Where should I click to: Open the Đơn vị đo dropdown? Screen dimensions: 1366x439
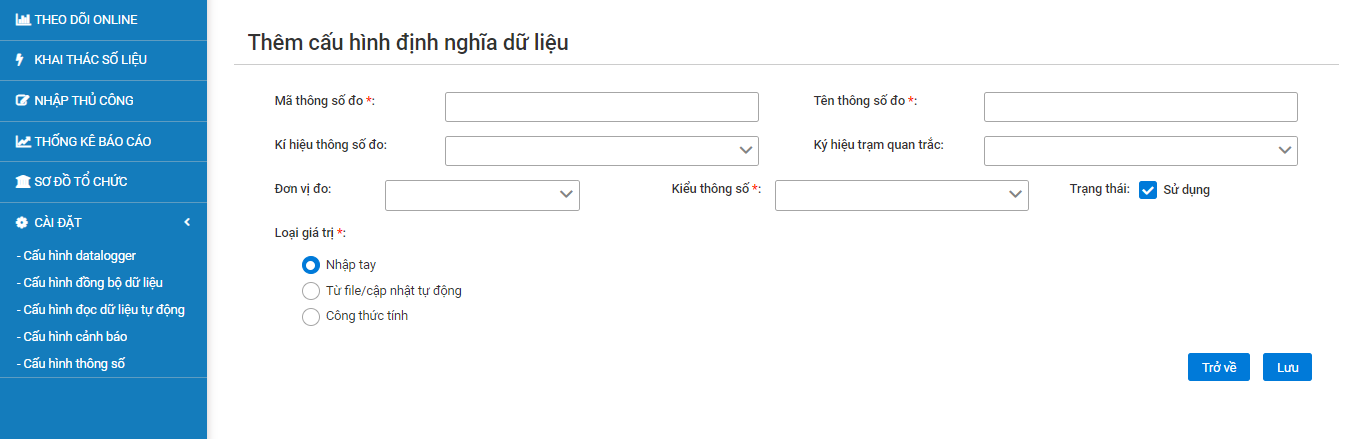[482, 195]
